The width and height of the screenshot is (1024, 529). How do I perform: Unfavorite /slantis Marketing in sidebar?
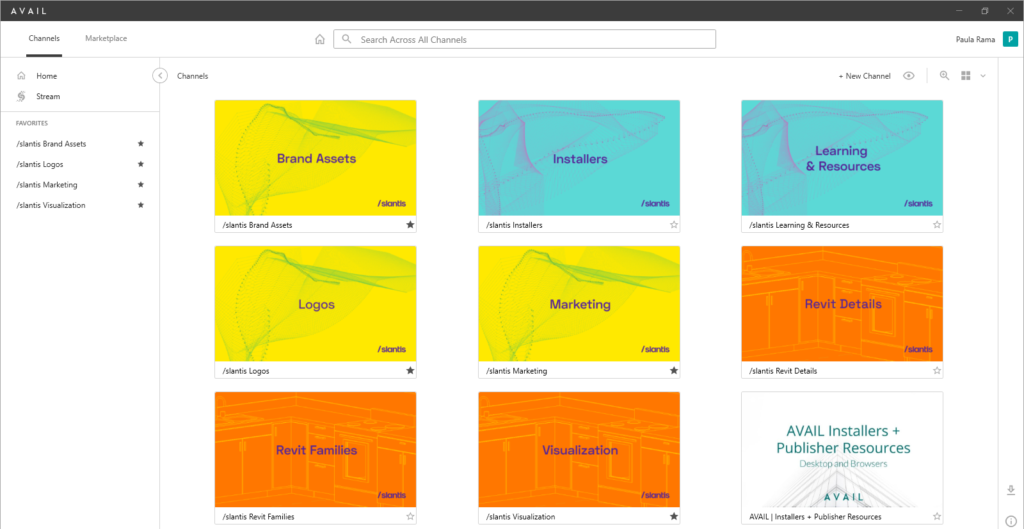point(140,185)
